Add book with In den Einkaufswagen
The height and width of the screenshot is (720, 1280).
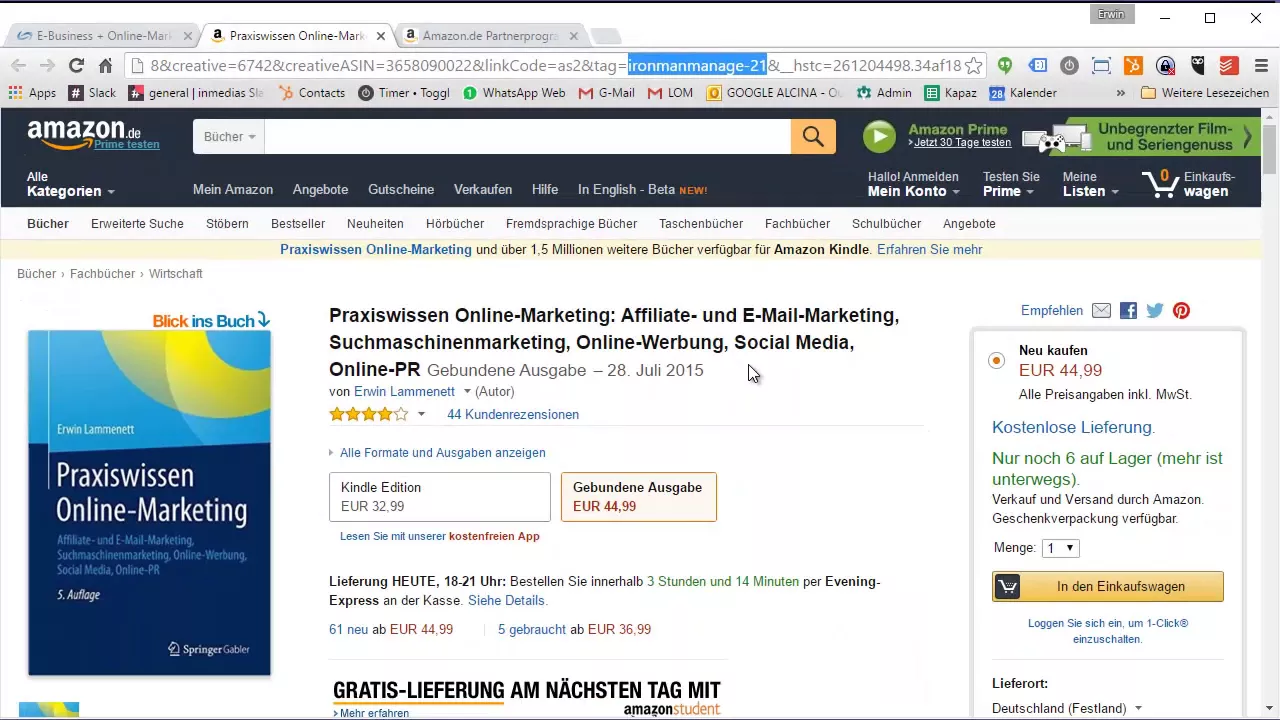tap(1108, 587)
